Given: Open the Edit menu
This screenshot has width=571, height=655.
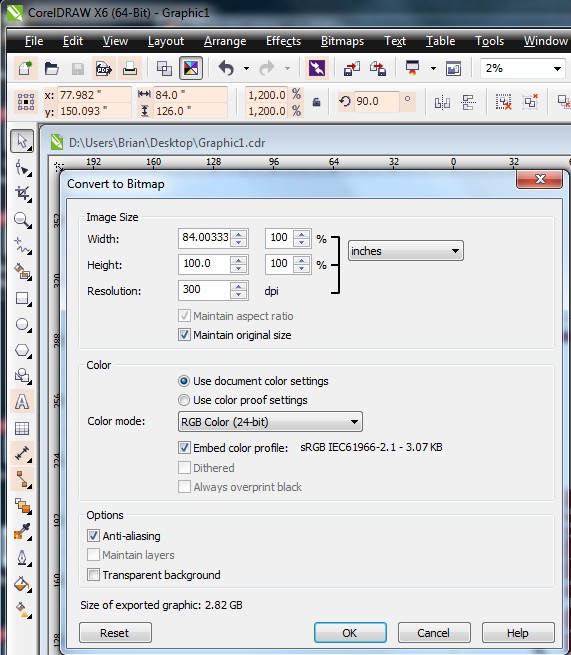Looking at the screenshot, I should [73, 41].
